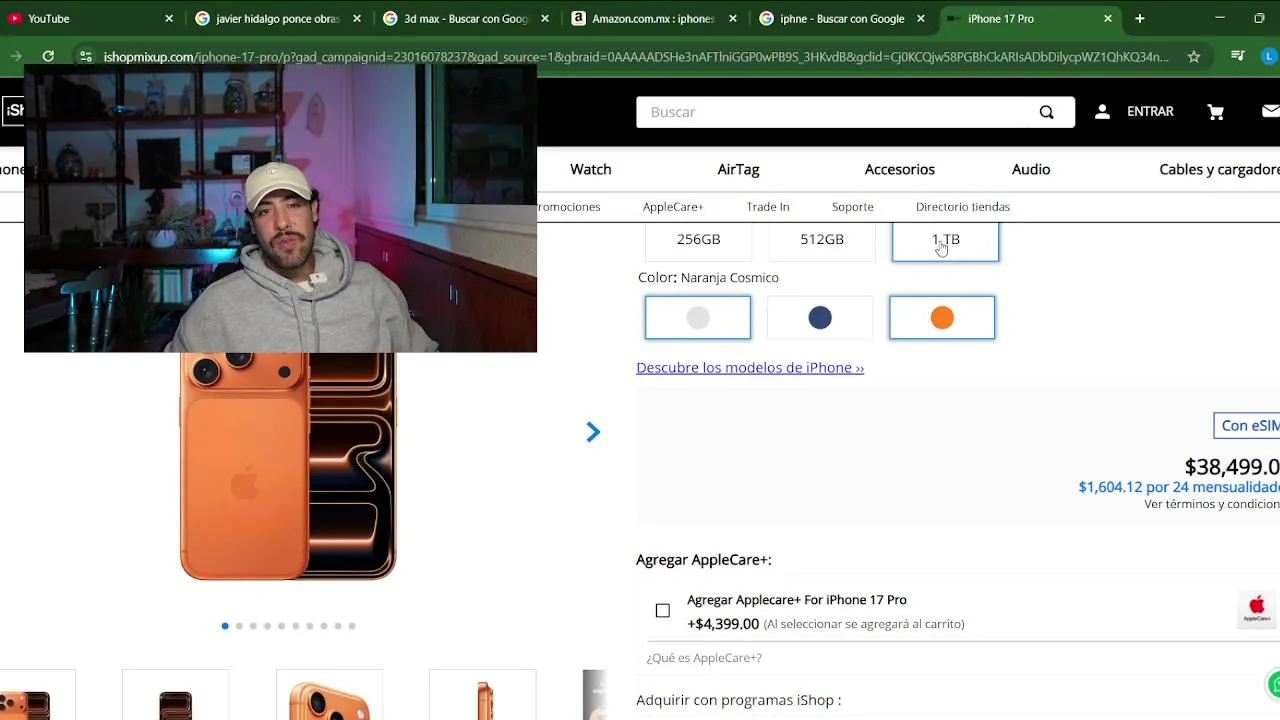Open the Watch category menu
The width and height of the screenshot is (1280, 720).
591,169
